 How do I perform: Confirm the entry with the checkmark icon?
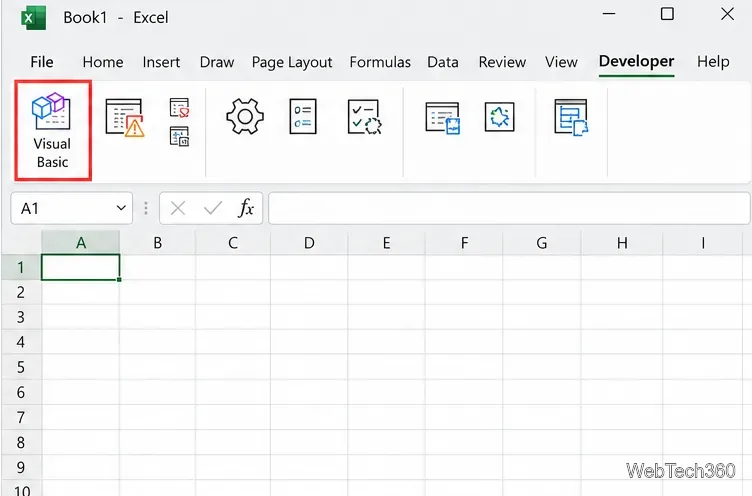213,208
